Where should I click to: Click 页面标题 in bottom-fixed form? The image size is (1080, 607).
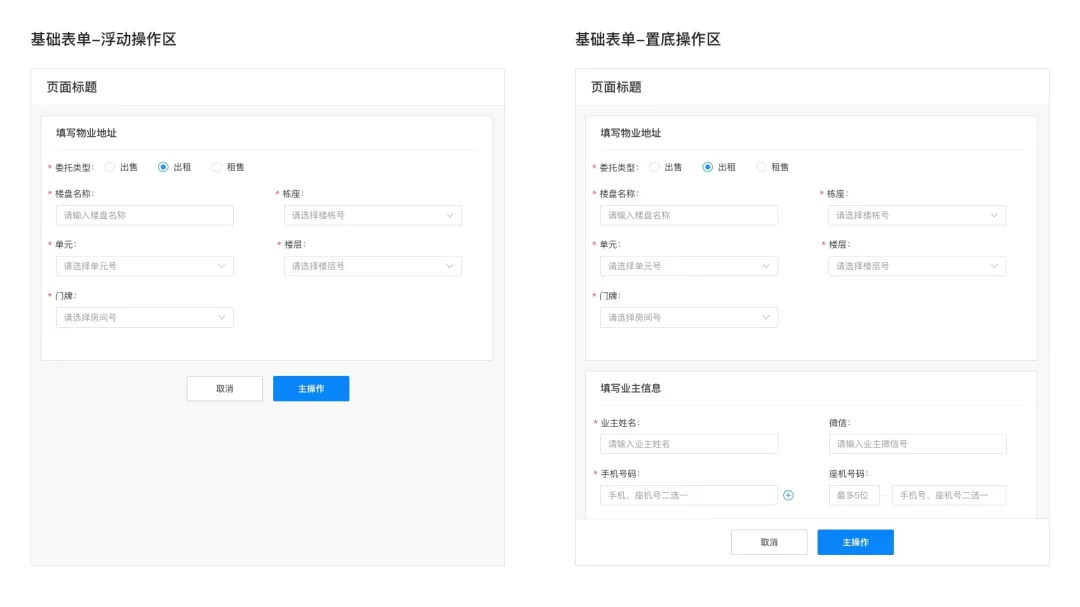pyautogui.click(x=616, y=88)
